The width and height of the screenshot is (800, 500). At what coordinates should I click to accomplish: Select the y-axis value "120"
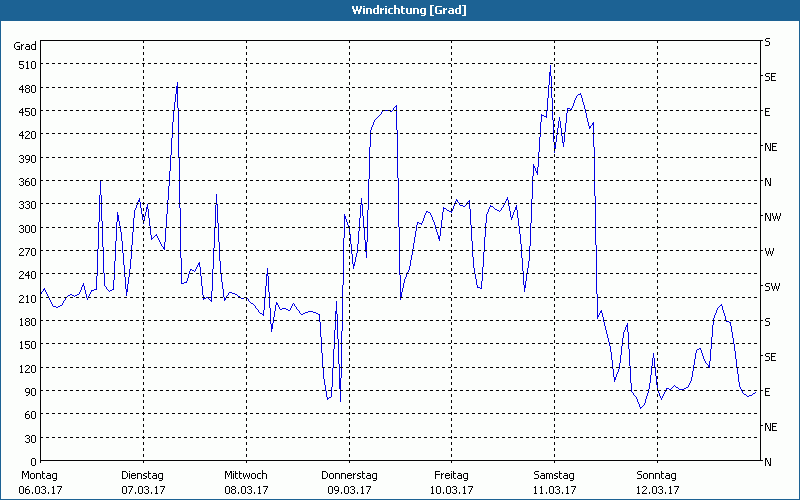[x=27, y=368]
